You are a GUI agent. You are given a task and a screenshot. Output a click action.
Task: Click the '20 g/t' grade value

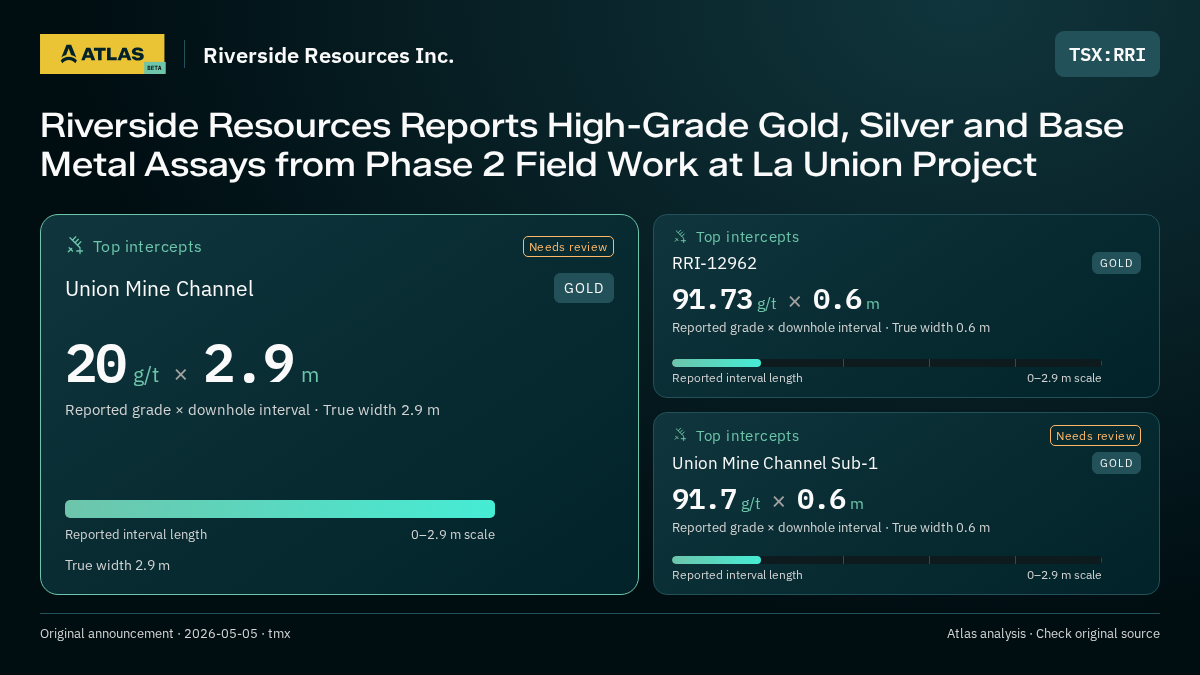point(112,366)
